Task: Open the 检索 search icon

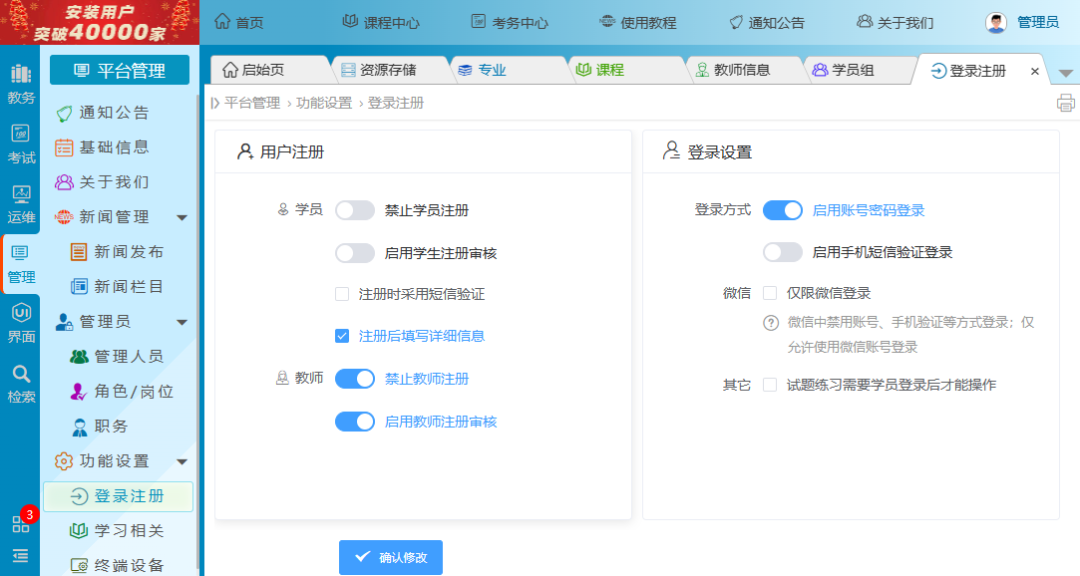Action: click(21, 384)
